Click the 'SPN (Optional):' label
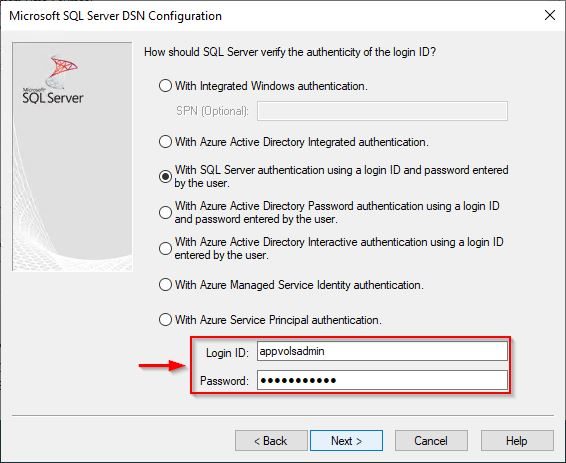Viewport: 566px width, 463px height. point(212,111)
